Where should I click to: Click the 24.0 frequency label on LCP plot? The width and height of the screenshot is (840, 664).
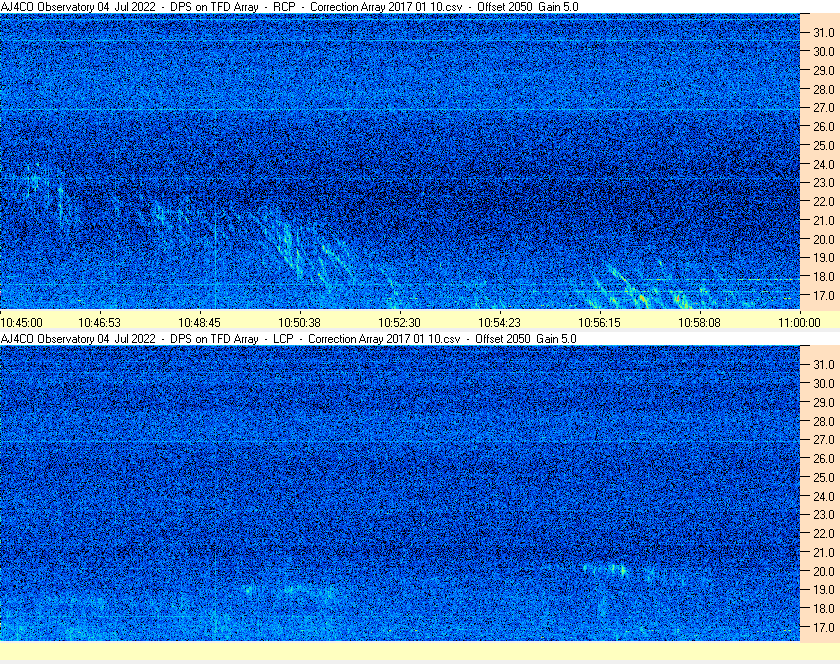pyautogui.click(x=824, y=496)
